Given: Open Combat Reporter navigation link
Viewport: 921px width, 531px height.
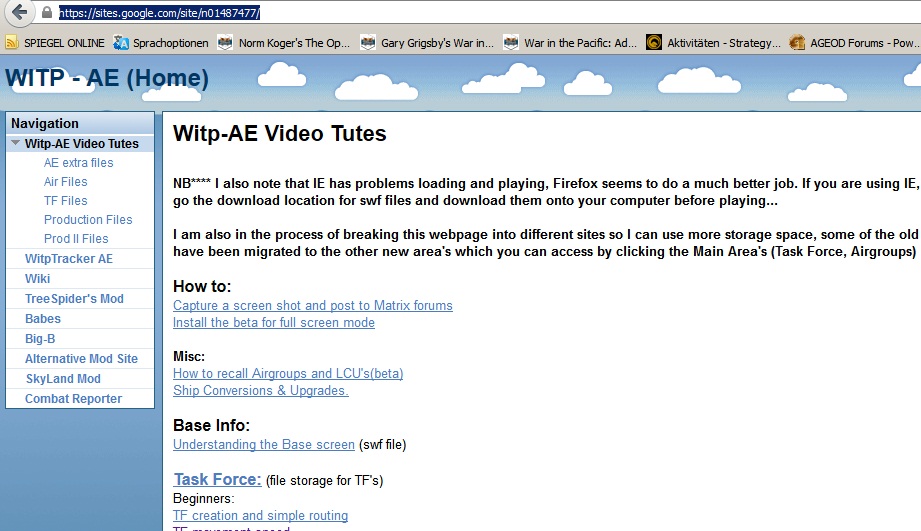Looking at the screenshot, I should coord(73,398).
